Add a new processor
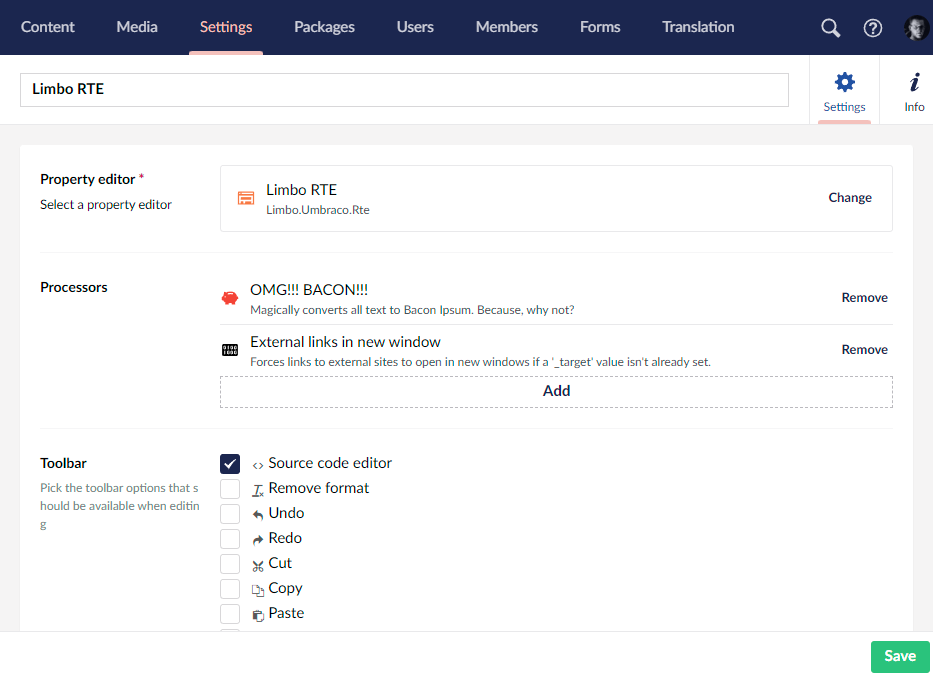 point(556,392)
